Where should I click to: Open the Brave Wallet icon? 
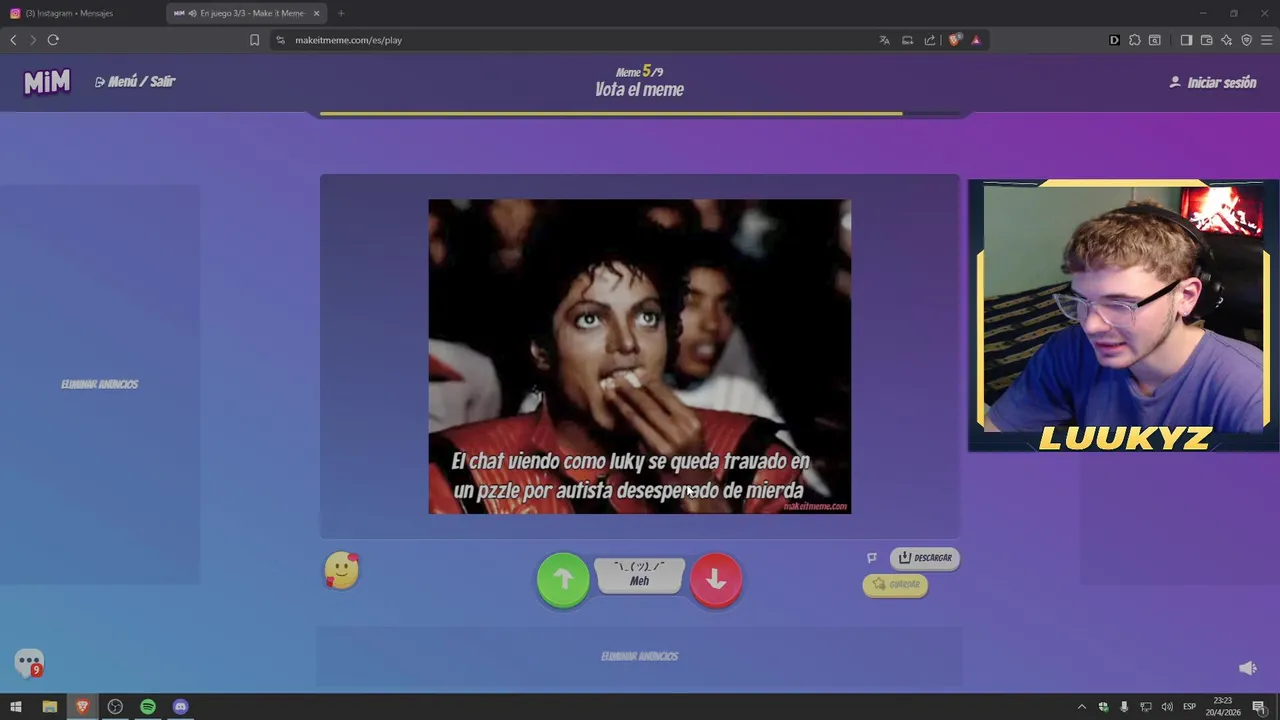1206,40
